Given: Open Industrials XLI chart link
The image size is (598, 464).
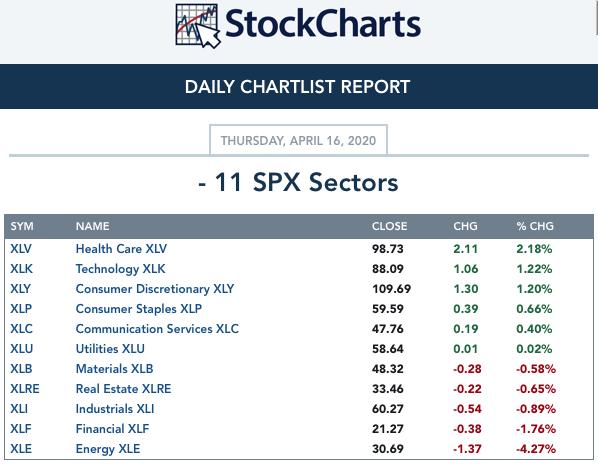Looking at the screenshot, I should pyautogui.click(x=115, y=409).
